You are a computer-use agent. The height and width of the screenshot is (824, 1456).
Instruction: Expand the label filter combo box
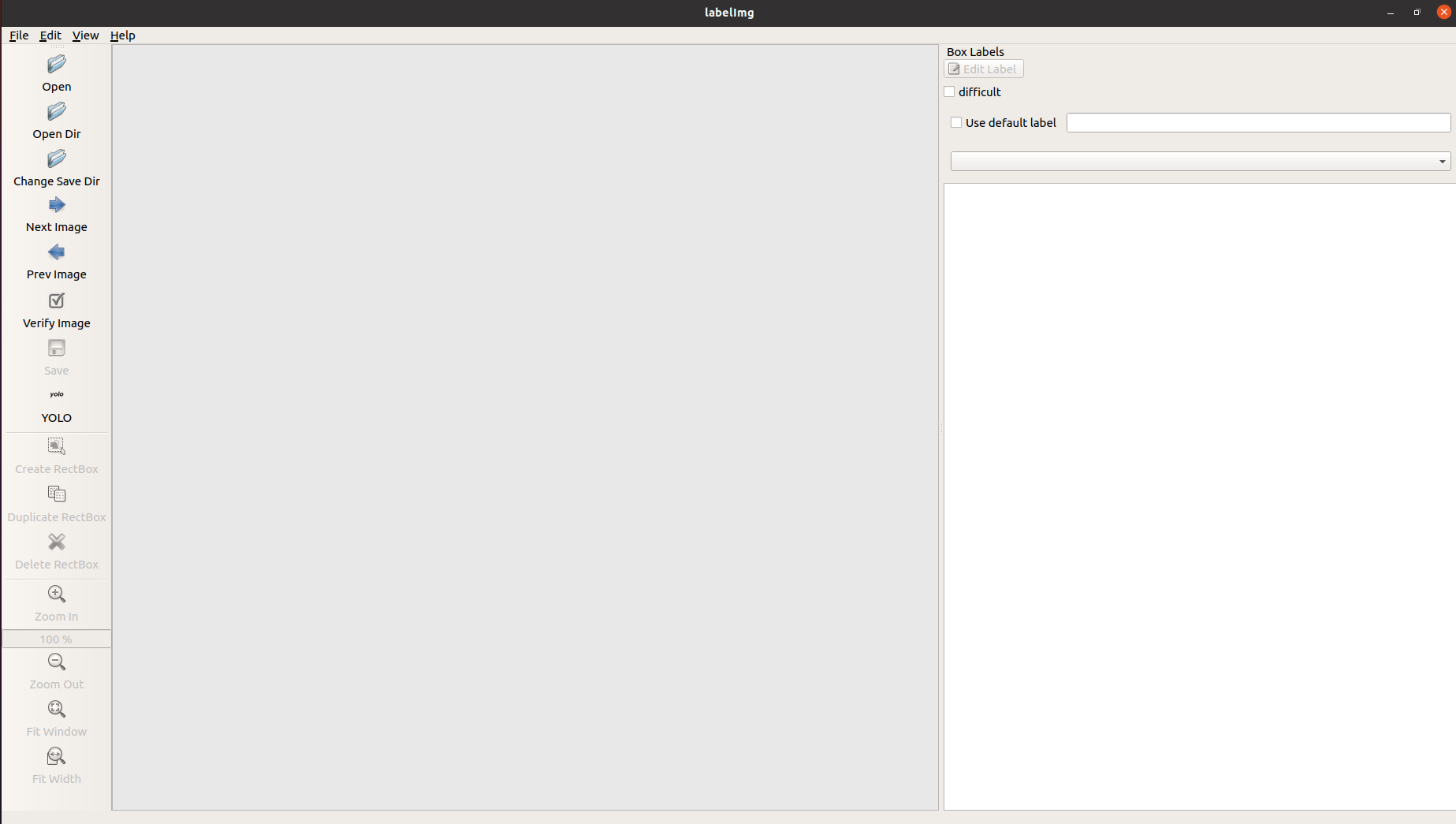(x=1201, y=162)
